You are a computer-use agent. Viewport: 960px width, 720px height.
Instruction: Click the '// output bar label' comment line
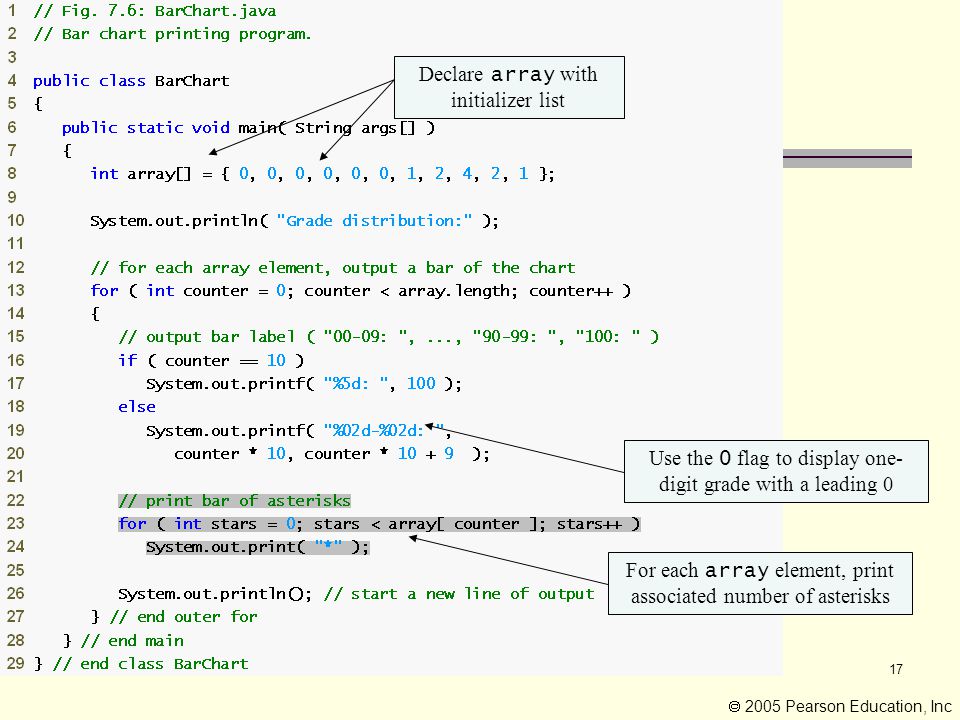click(x=388, y=337)
